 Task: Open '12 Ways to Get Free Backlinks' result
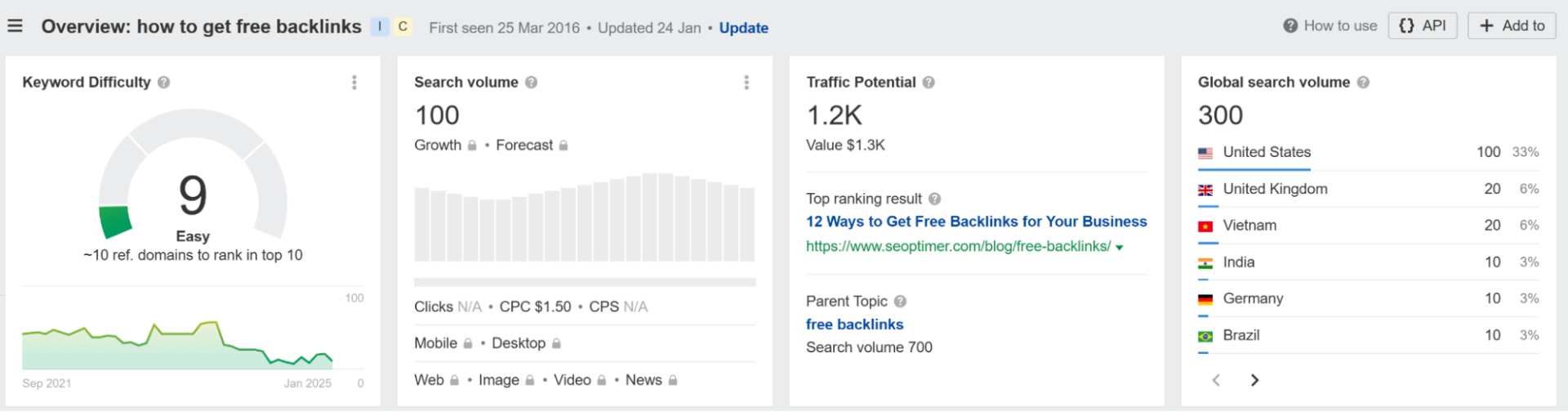976,222
